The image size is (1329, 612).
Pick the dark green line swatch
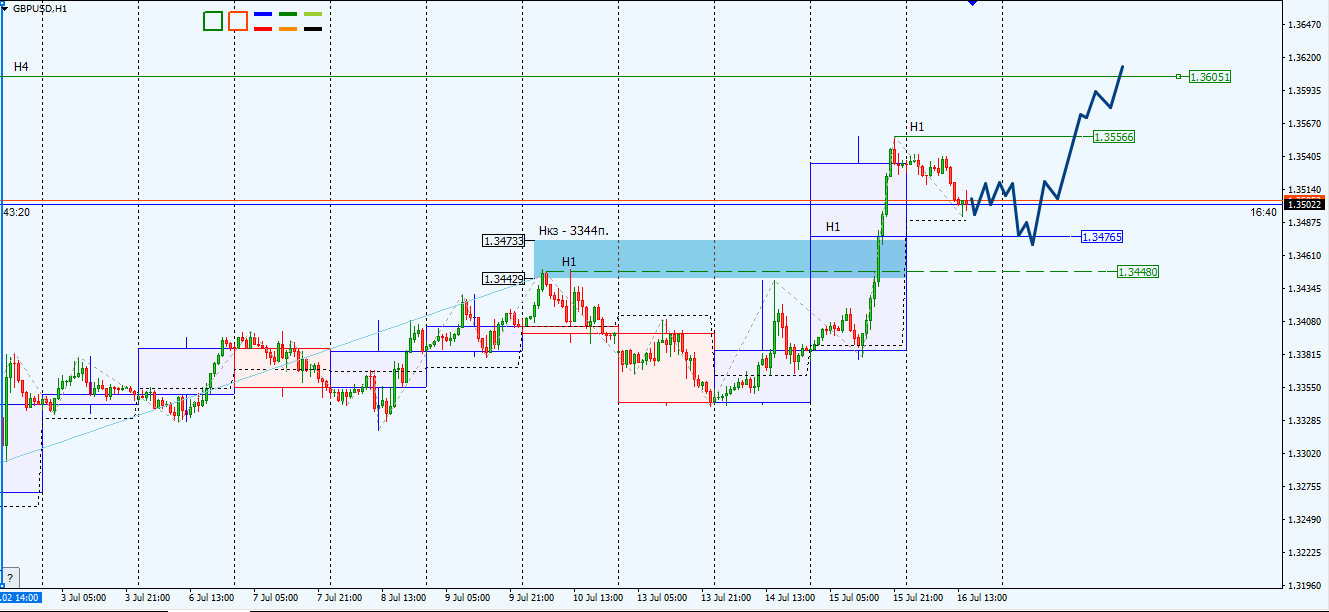point(288,15)
